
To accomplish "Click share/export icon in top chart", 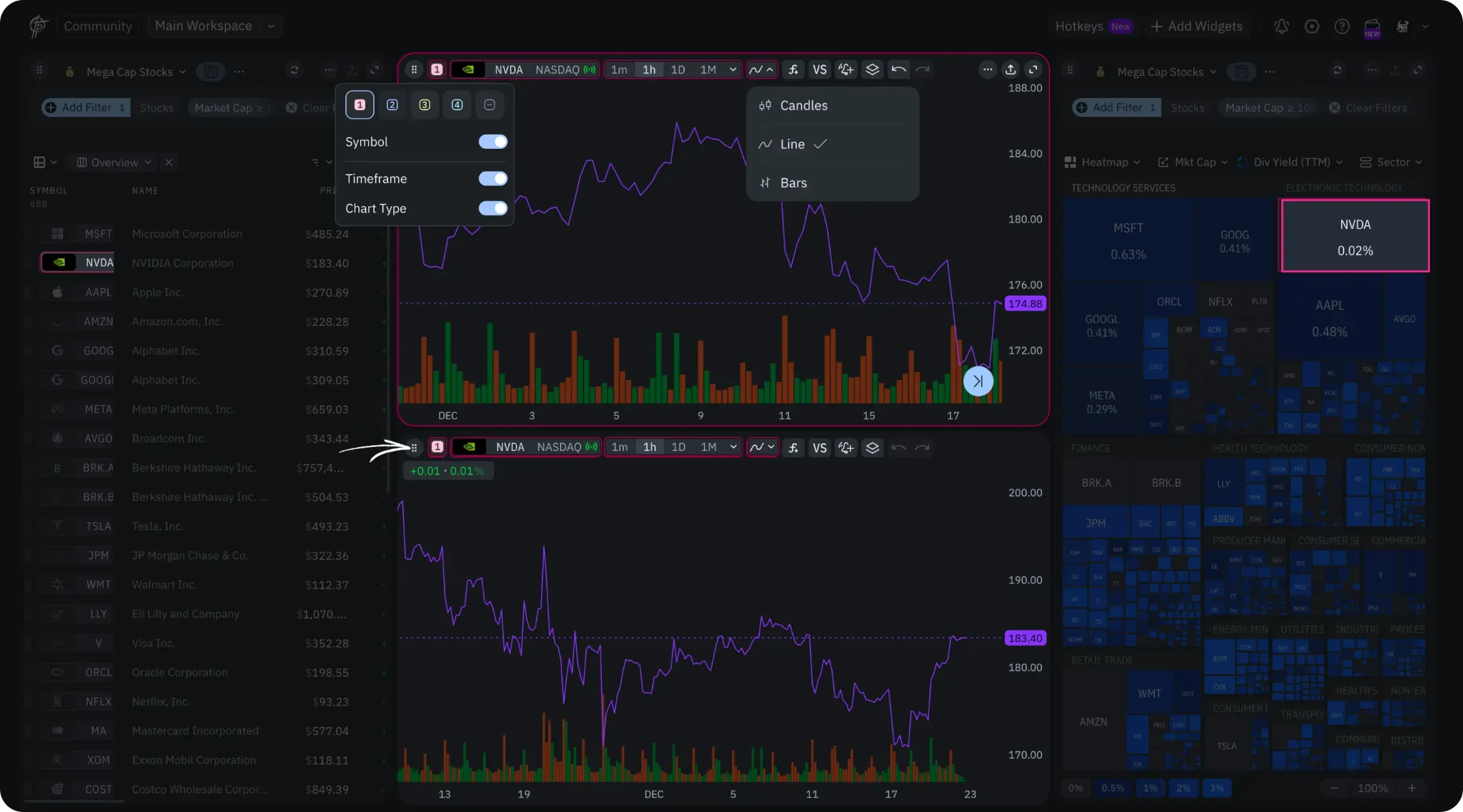I will click(1011, 69).
